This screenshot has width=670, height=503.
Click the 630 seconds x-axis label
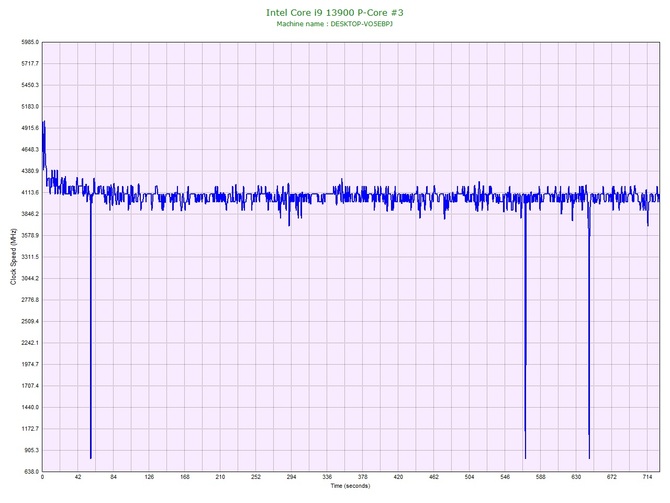(x=576, y=477)
